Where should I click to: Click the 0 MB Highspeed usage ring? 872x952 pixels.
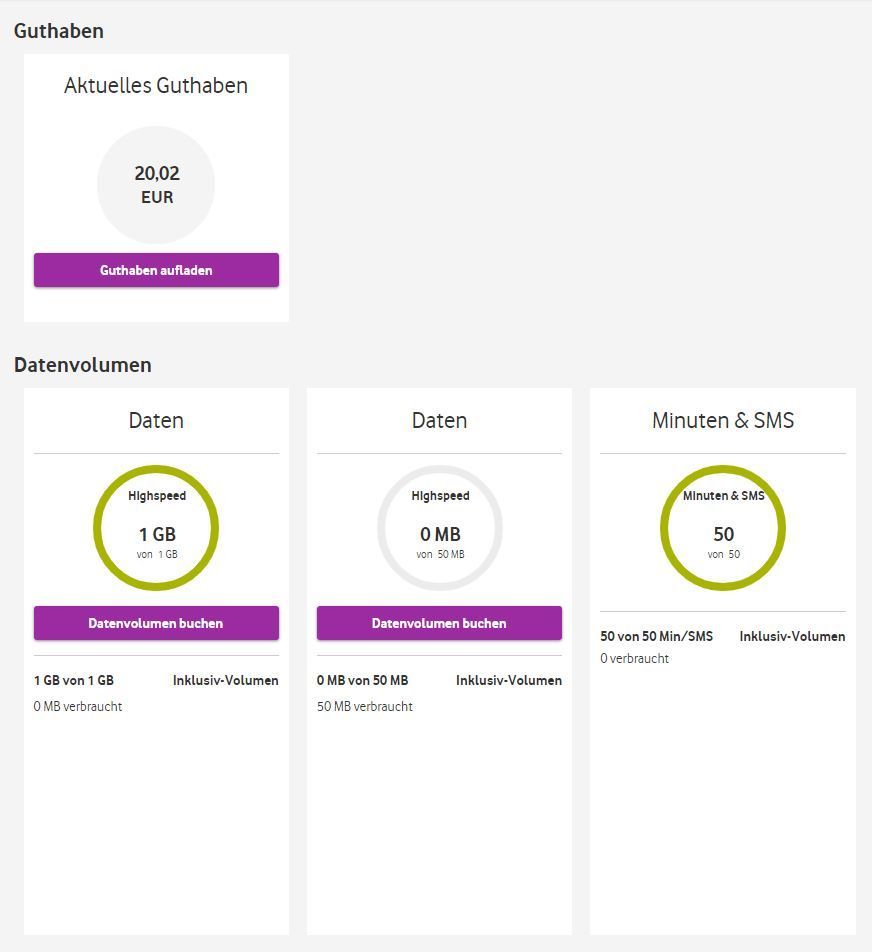pos(440,528)
